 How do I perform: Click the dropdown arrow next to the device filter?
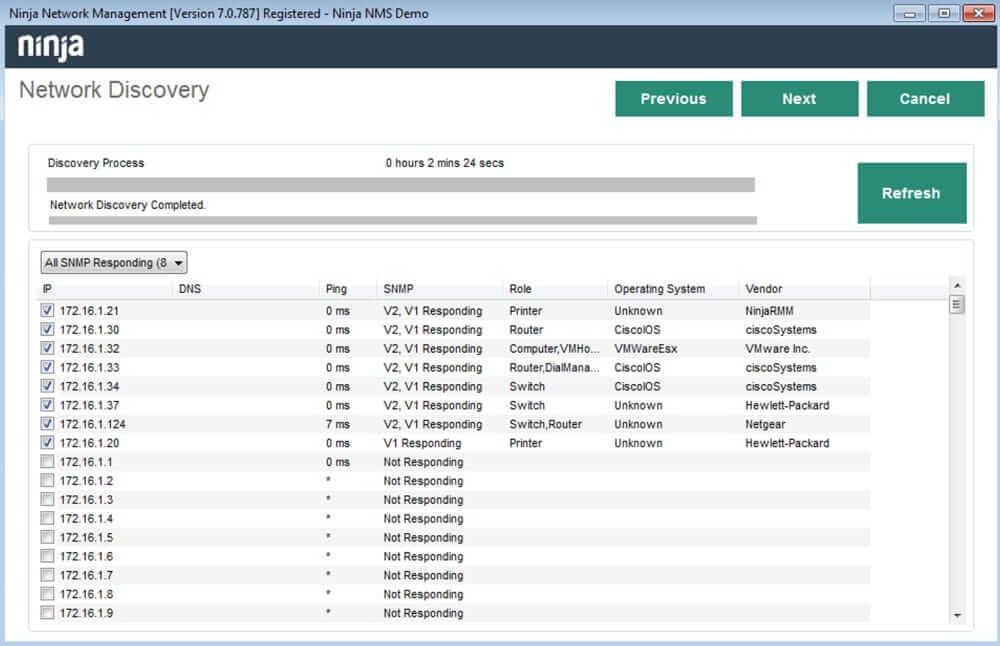pyautogui.click(x=177, y=262)
